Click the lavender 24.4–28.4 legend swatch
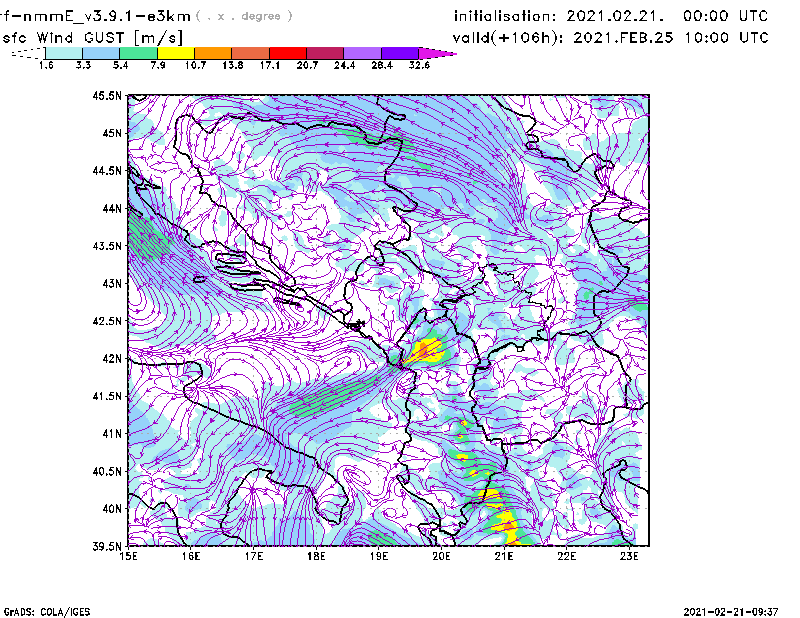Image resolution: width=800 pixels, height=618 pixels. [x=363, y=53]
